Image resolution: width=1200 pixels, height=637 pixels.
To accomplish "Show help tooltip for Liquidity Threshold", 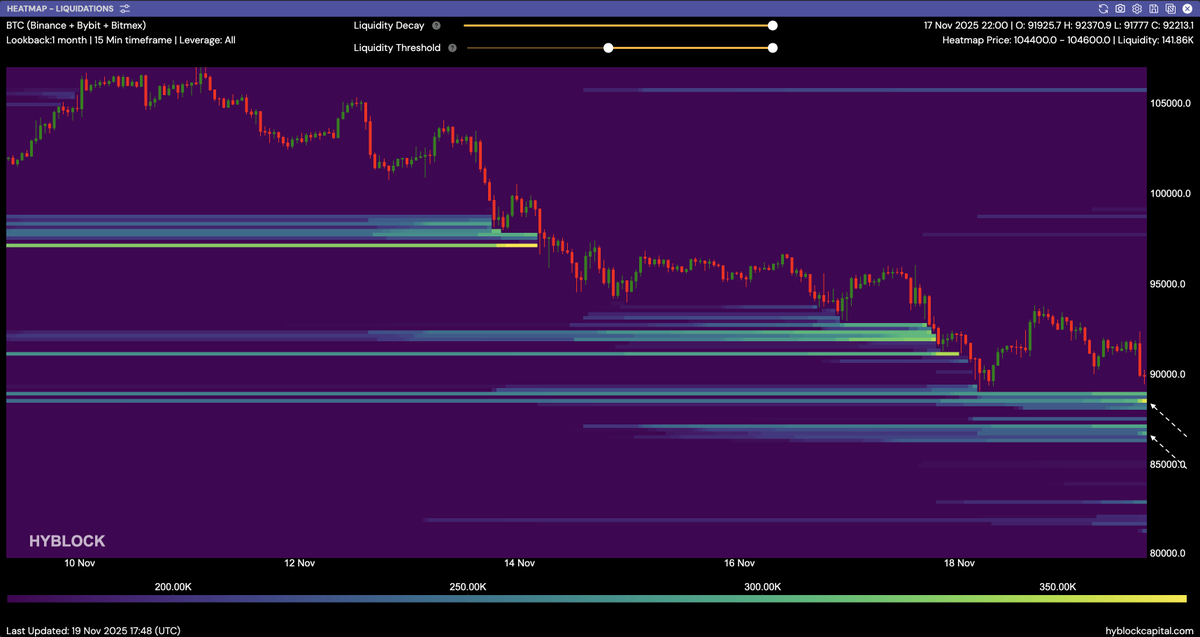I will 452,47.
